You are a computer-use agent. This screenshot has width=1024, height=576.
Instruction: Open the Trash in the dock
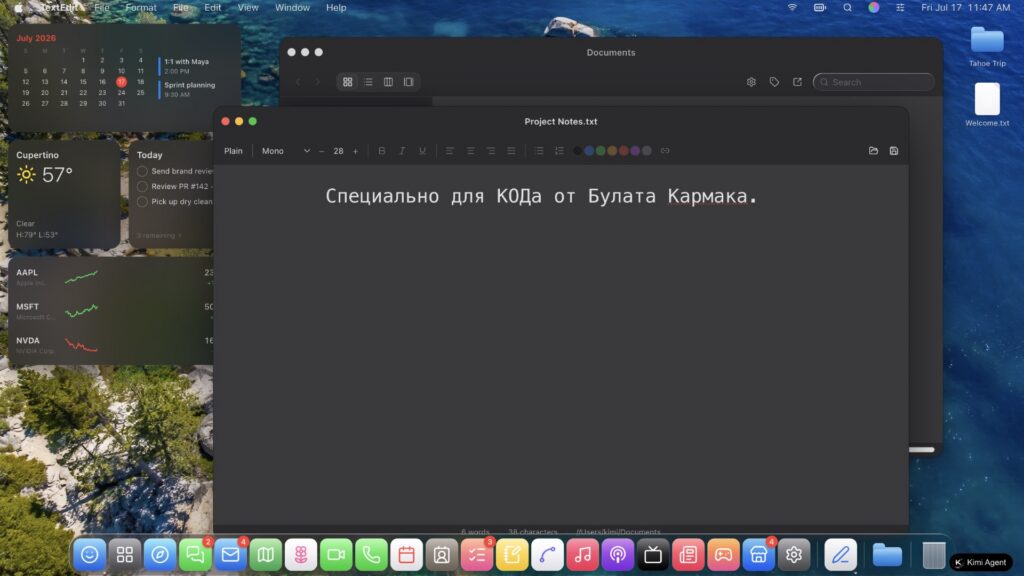(934, 555)
